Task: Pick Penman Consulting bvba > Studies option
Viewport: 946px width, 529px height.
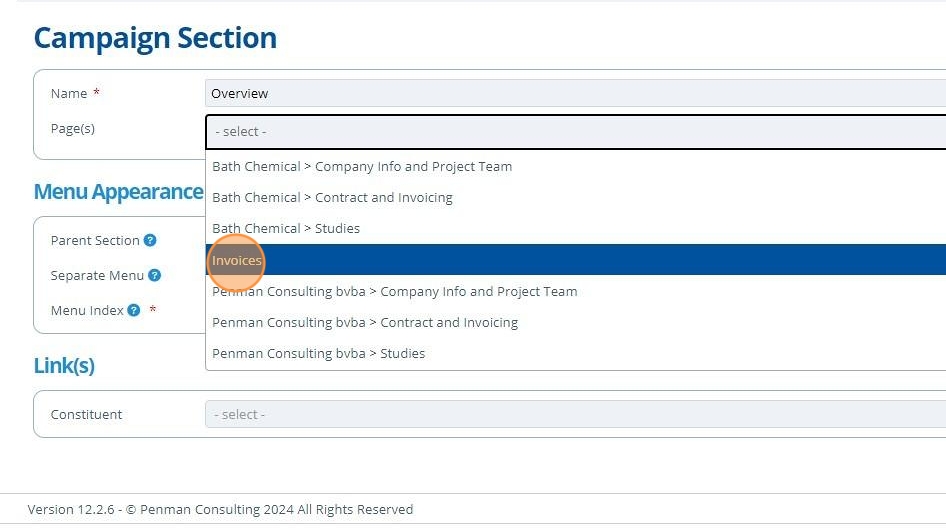Action: pos(318,354)
